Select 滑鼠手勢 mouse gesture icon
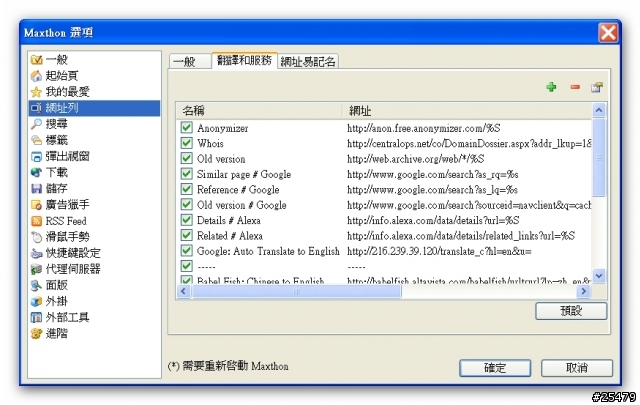This screenshot has height=405, width=640. click(36, 237)
